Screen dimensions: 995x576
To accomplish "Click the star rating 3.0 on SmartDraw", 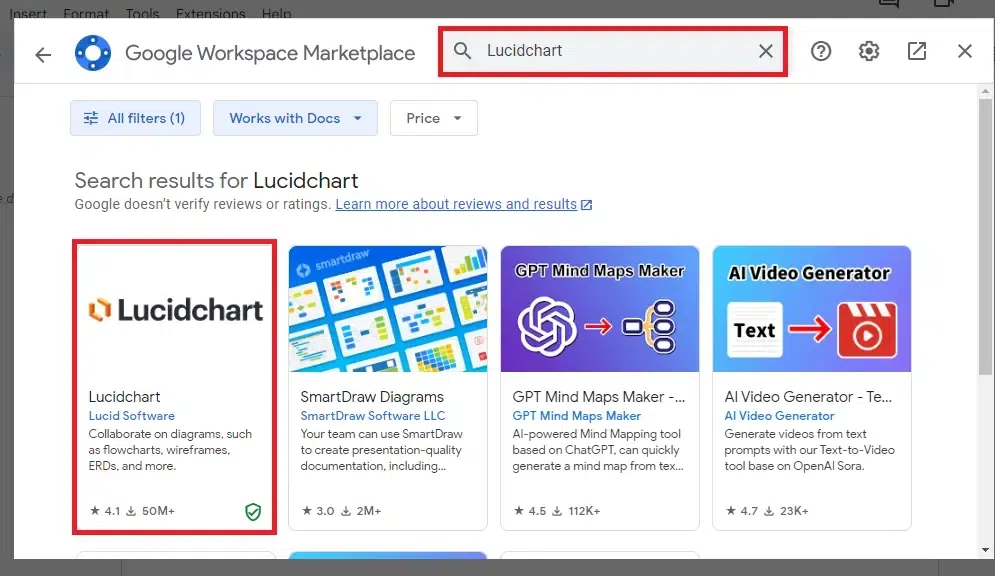I will click(x=318, y=511).
